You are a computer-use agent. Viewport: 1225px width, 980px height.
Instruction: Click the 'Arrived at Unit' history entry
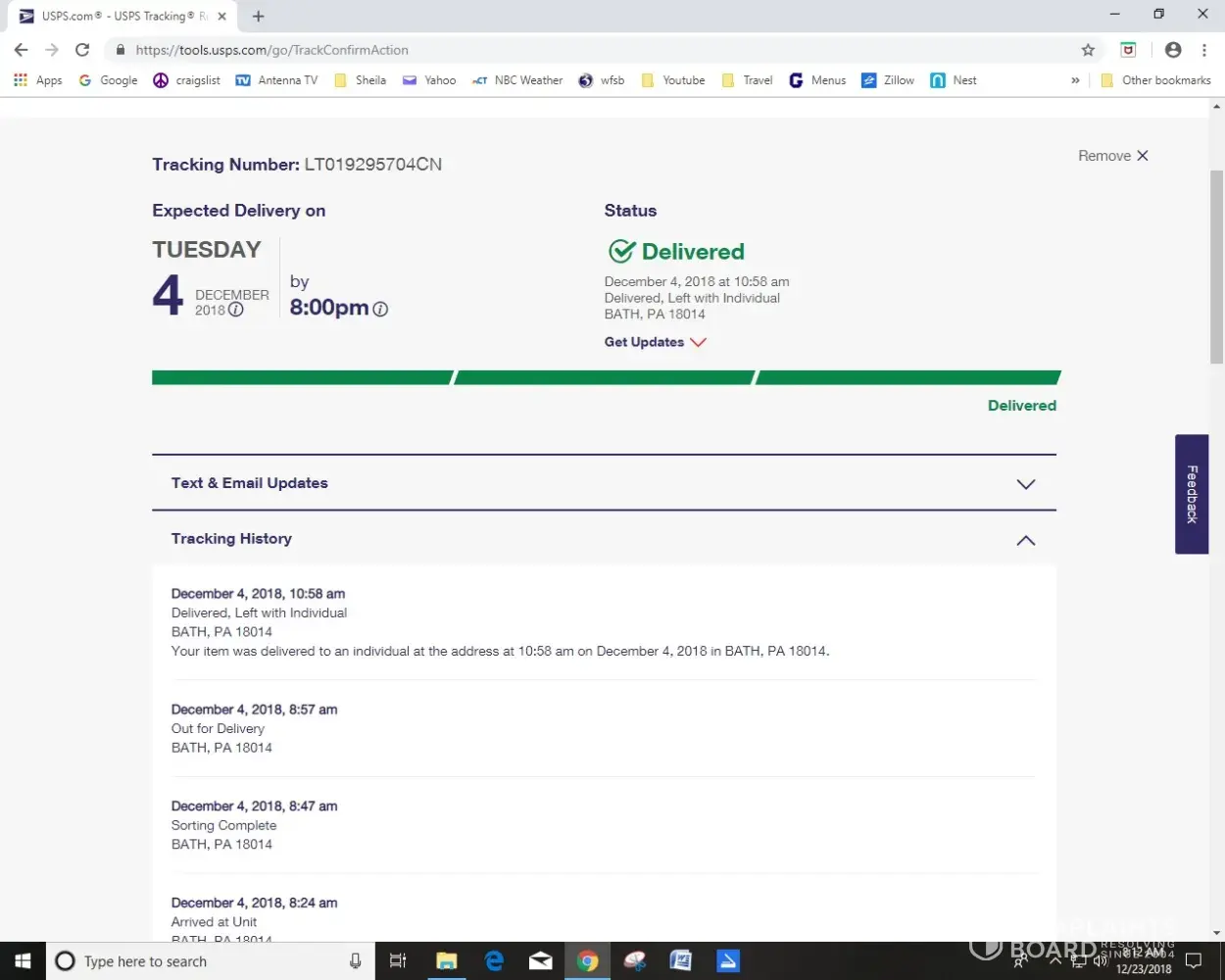(214, 922)
